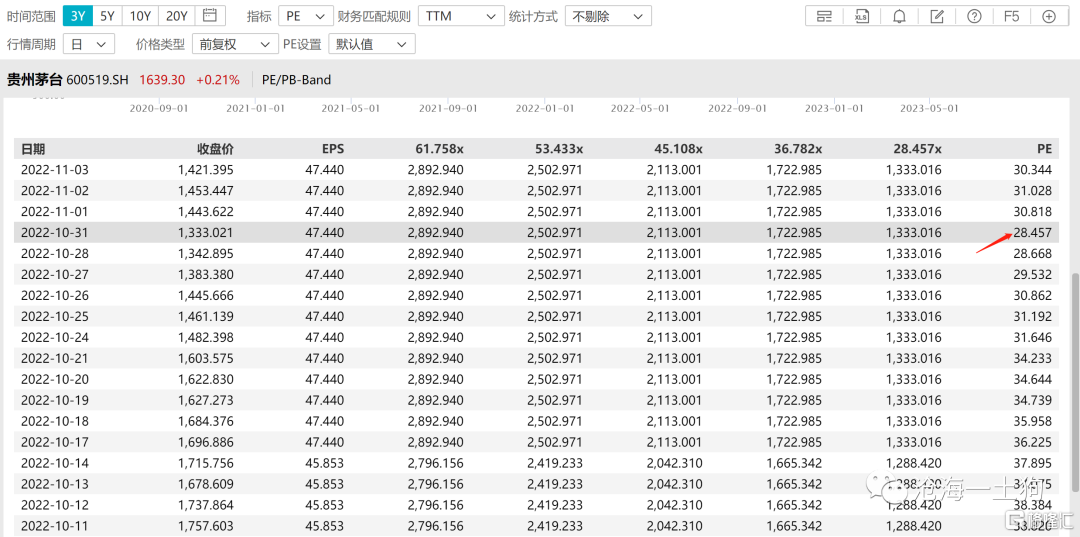Image resolution: width=1080 pixels, height=537 pixels.
Task: Select the 2022-10-31 row date
Action: point(54,233)
